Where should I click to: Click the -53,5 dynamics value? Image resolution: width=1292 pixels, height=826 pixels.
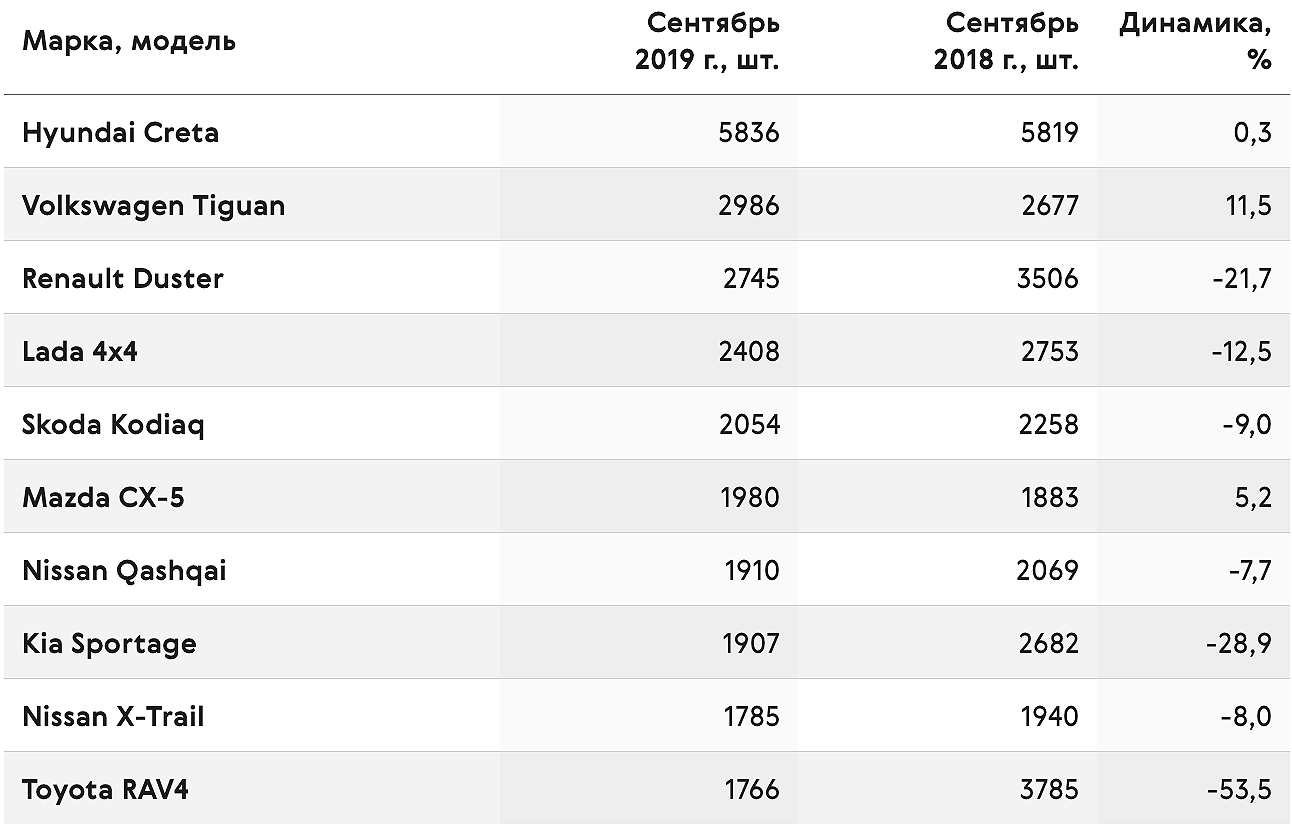click(1239, 790)
